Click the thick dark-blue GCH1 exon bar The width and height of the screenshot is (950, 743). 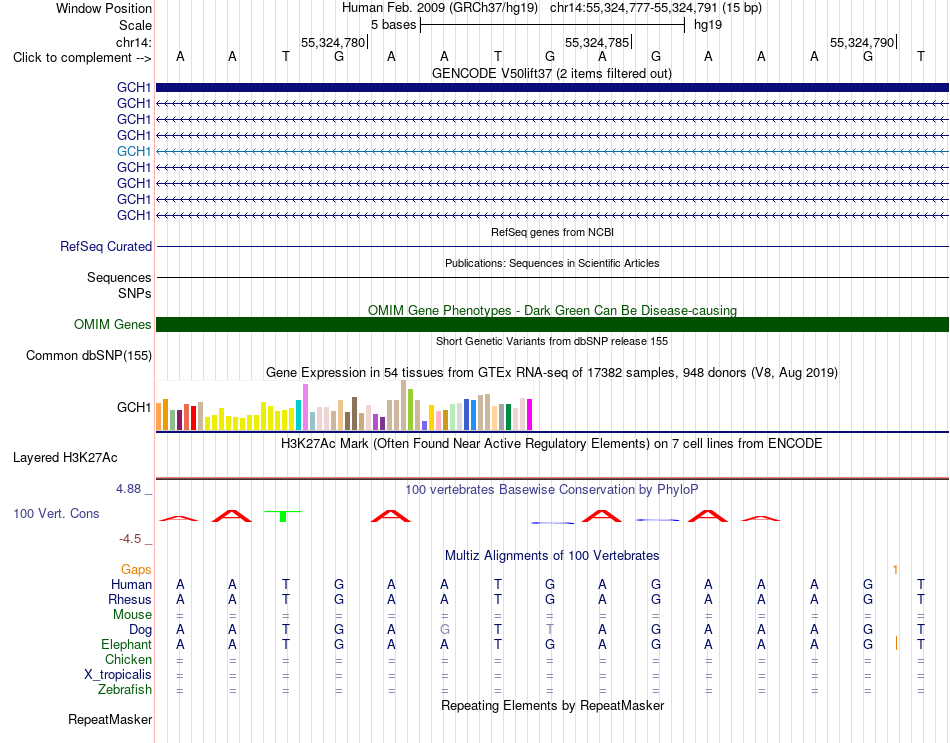pos(552,87)
